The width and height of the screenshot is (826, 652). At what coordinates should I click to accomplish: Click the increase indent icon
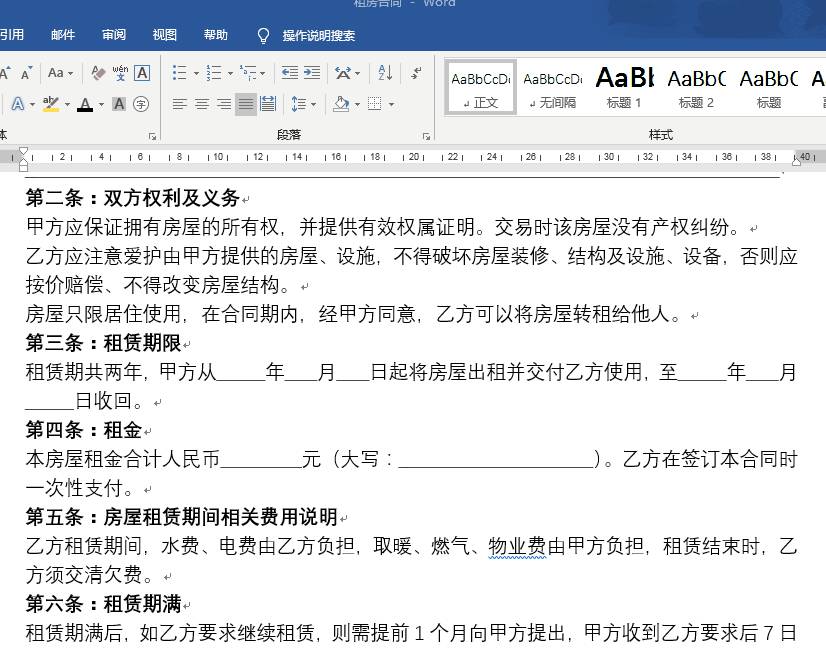point(312,72)
